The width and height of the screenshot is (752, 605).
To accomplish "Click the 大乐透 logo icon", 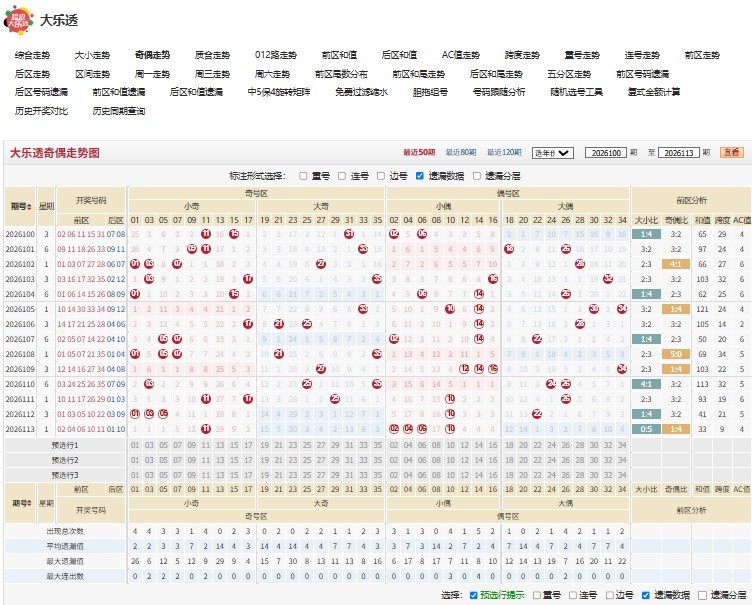I will click(x=18, y=20).
